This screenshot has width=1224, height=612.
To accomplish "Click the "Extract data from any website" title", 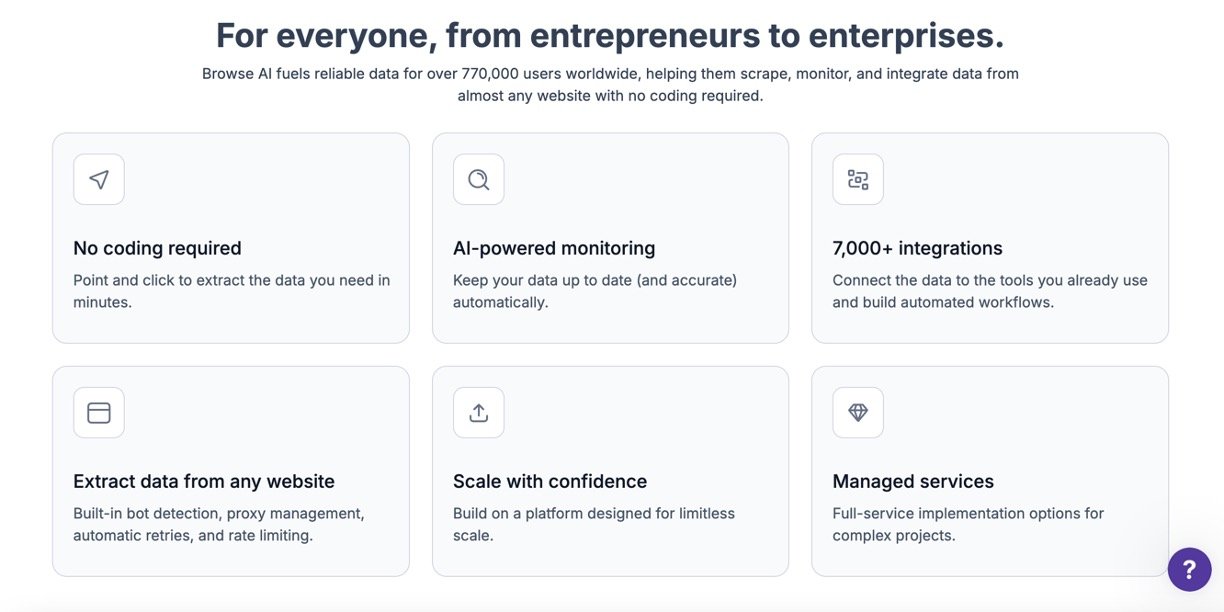I will click(x=204, y=481).
